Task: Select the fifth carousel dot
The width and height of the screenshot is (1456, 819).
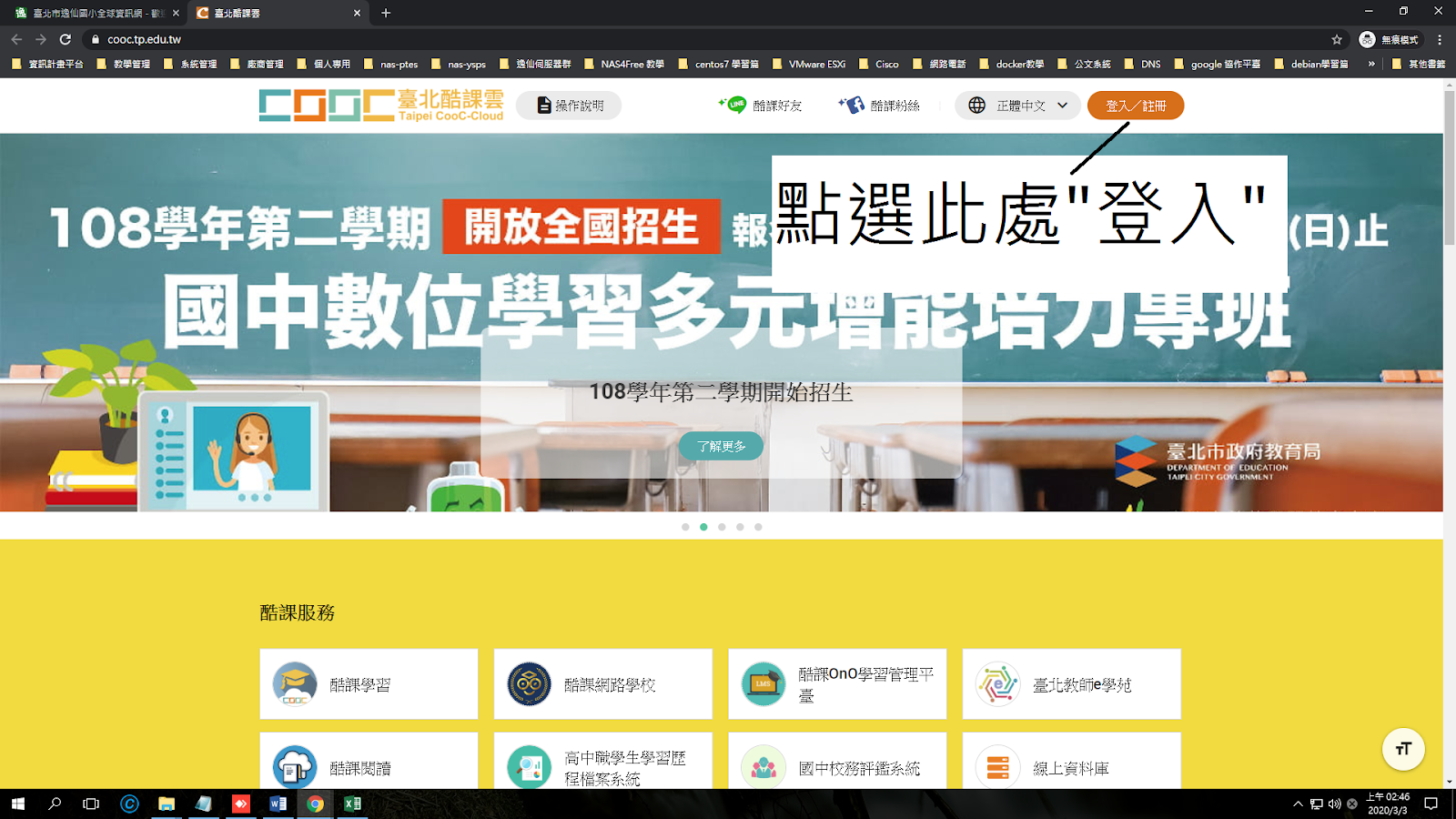Action: point(758,527)
